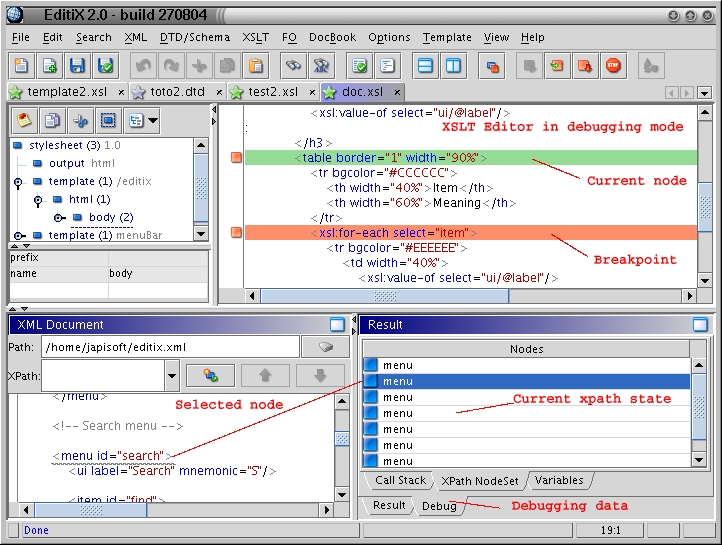Click the split-horizontal view toolbar icon
Image resolution: width=722 pixels, height=545 pixels.
point(424,66)
